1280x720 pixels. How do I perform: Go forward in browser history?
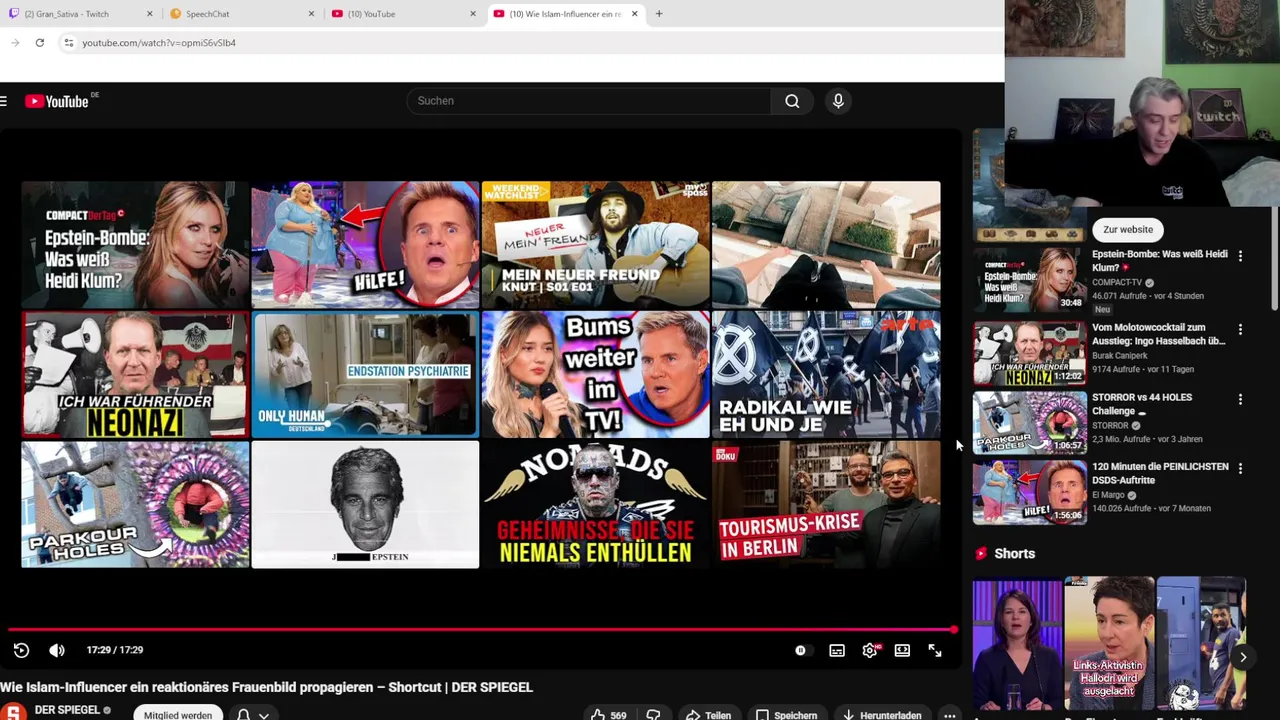pos(15,43)
